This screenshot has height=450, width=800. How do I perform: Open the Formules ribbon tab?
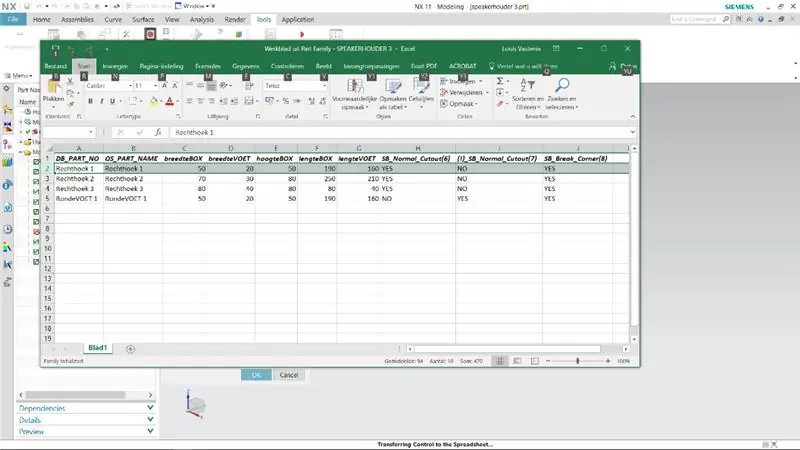(208, 66)
